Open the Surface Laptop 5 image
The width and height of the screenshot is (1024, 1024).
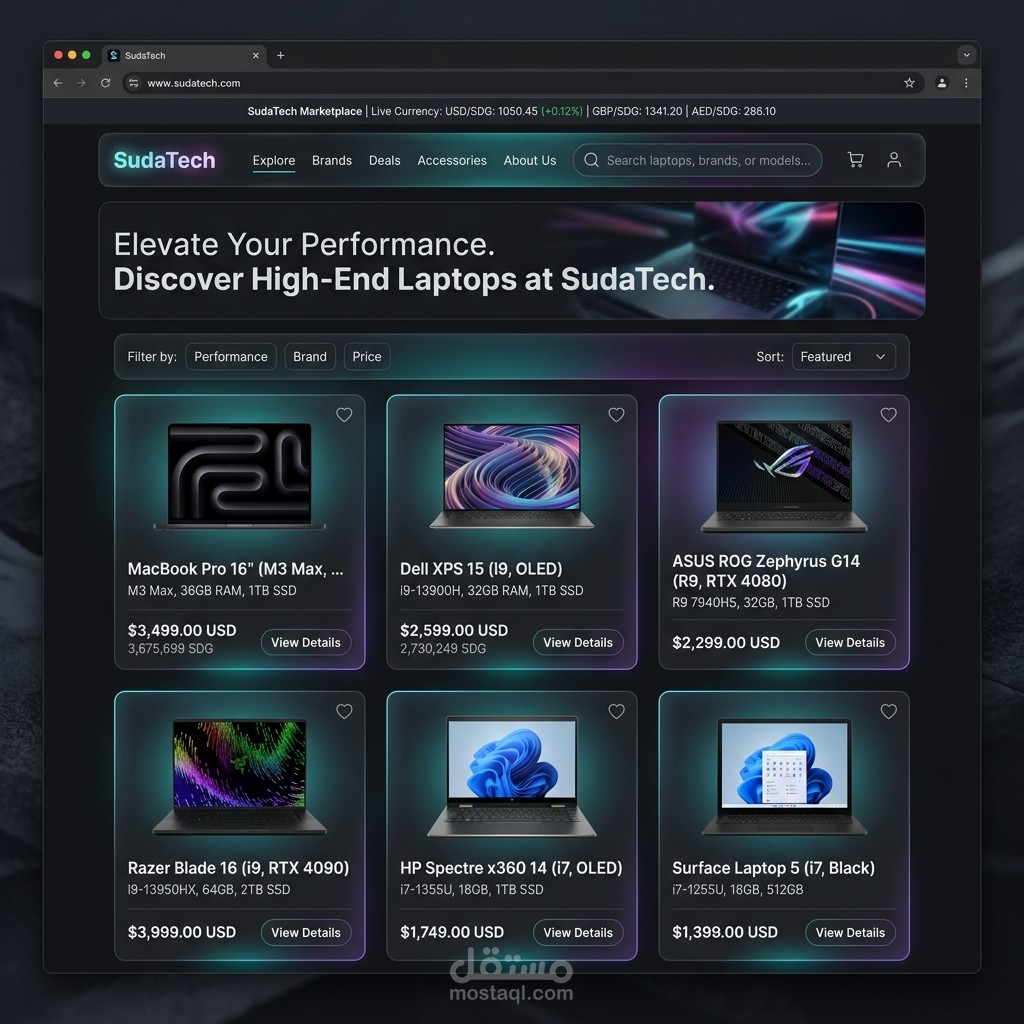pos(784,776)
